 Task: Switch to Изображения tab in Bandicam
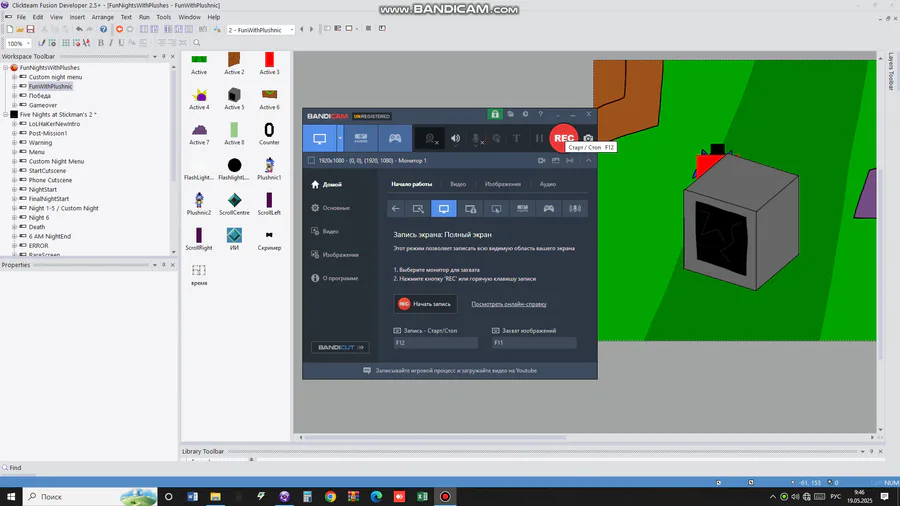coord(503,184)
